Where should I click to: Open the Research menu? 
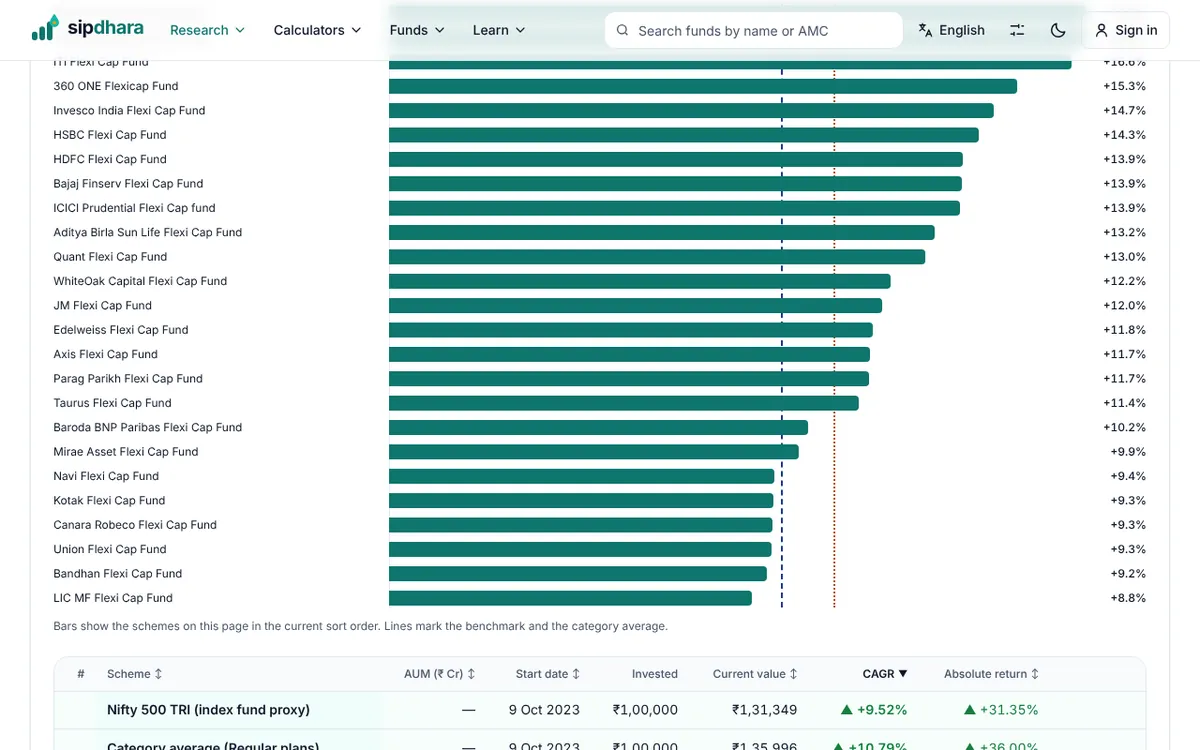pyautogui.click(x=207, y=30)
